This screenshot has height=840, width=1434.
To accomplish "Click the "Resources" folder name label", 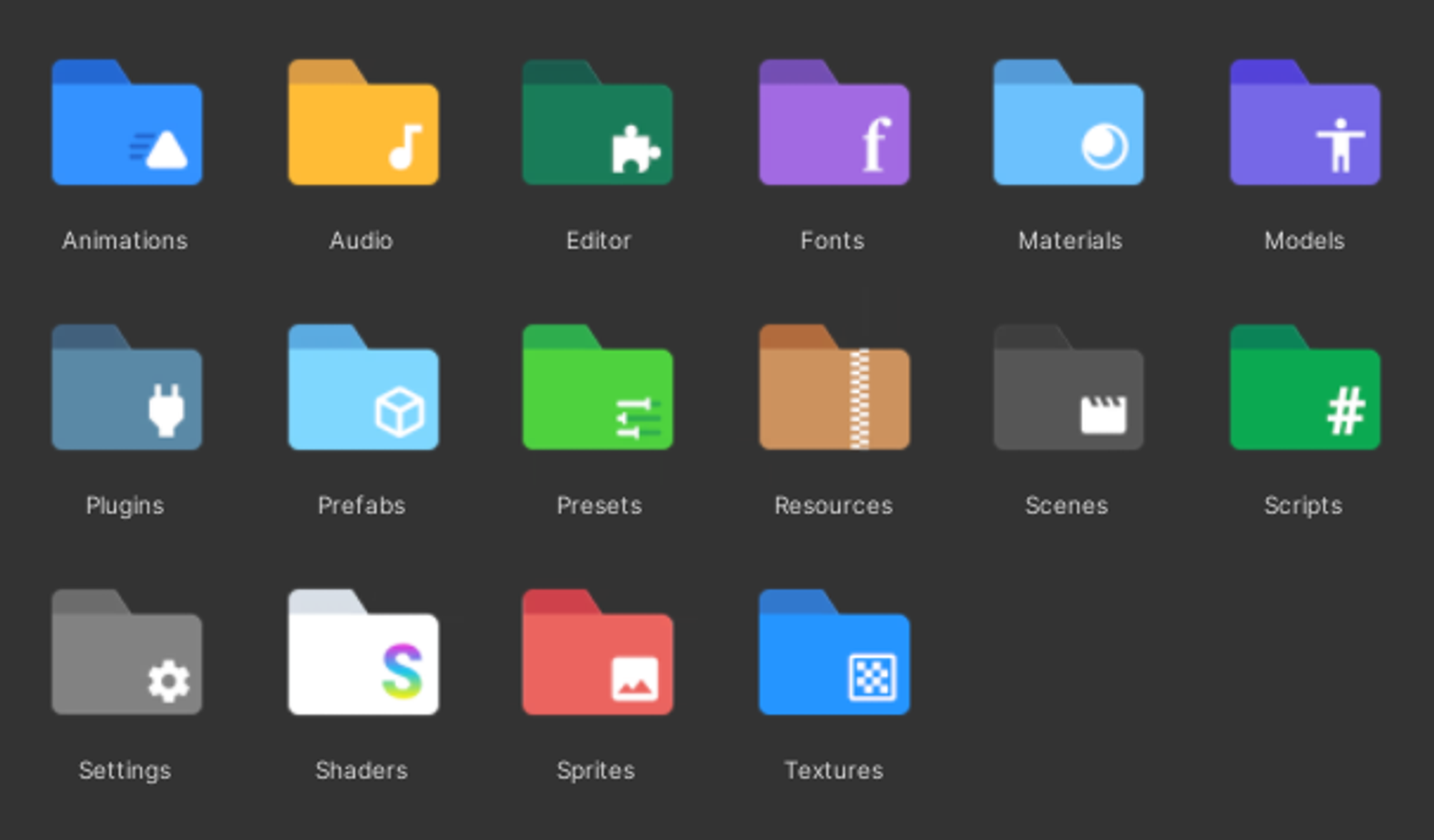I will click(x=833, y=506).
